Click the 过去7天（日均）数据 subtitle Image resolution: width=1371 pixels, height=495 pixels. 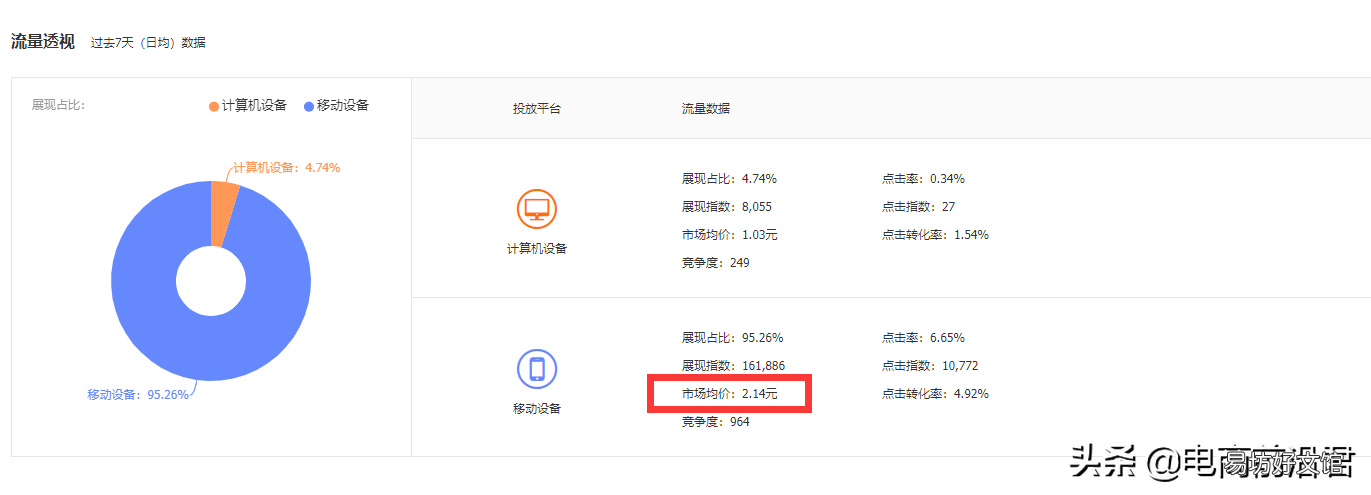[x=148, y=43]
